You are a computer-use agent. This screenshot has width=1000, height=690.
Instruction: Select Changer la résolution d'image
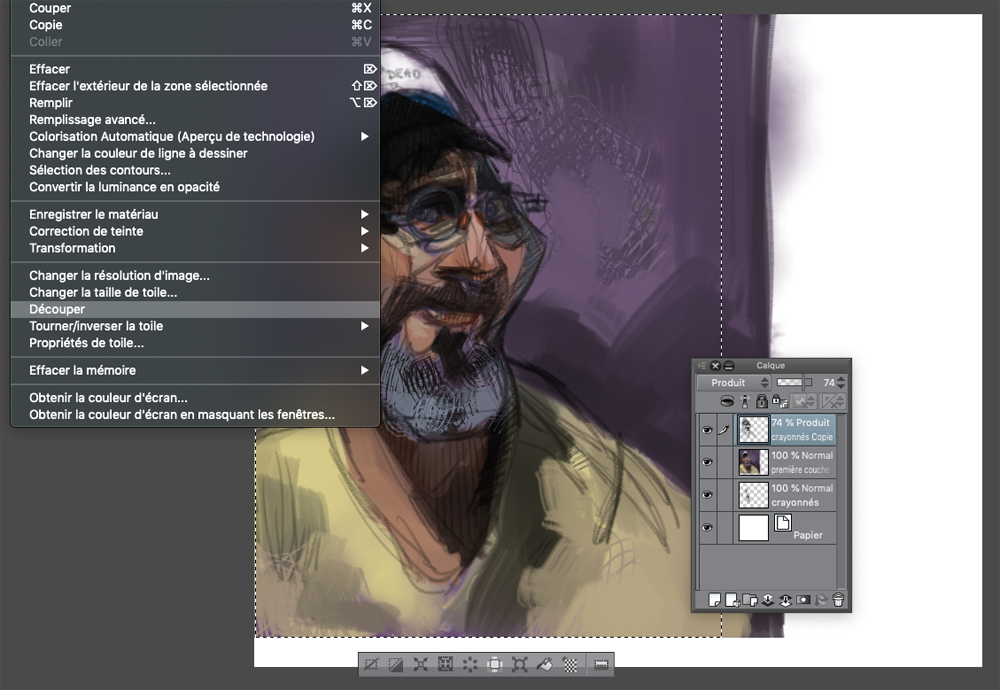[119, 275]
